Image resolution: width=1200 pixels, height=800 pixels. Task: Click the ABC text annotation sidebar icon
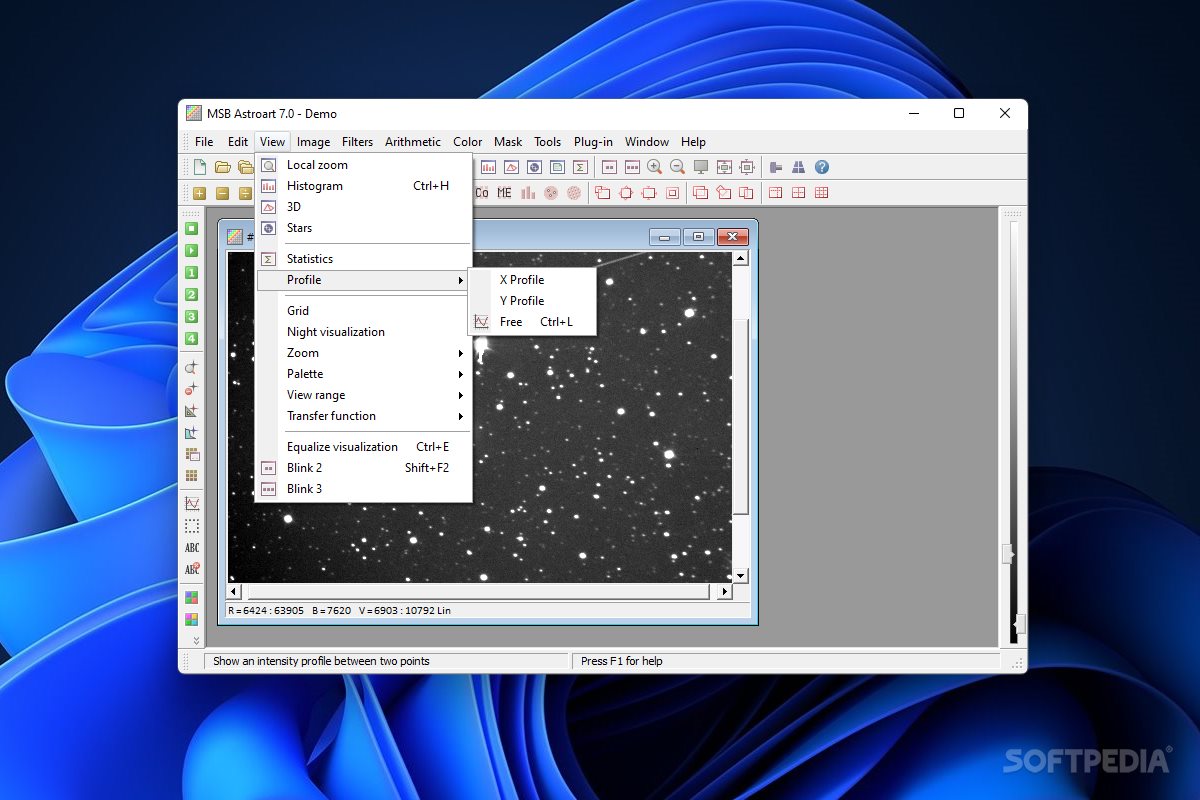(191, 548)
